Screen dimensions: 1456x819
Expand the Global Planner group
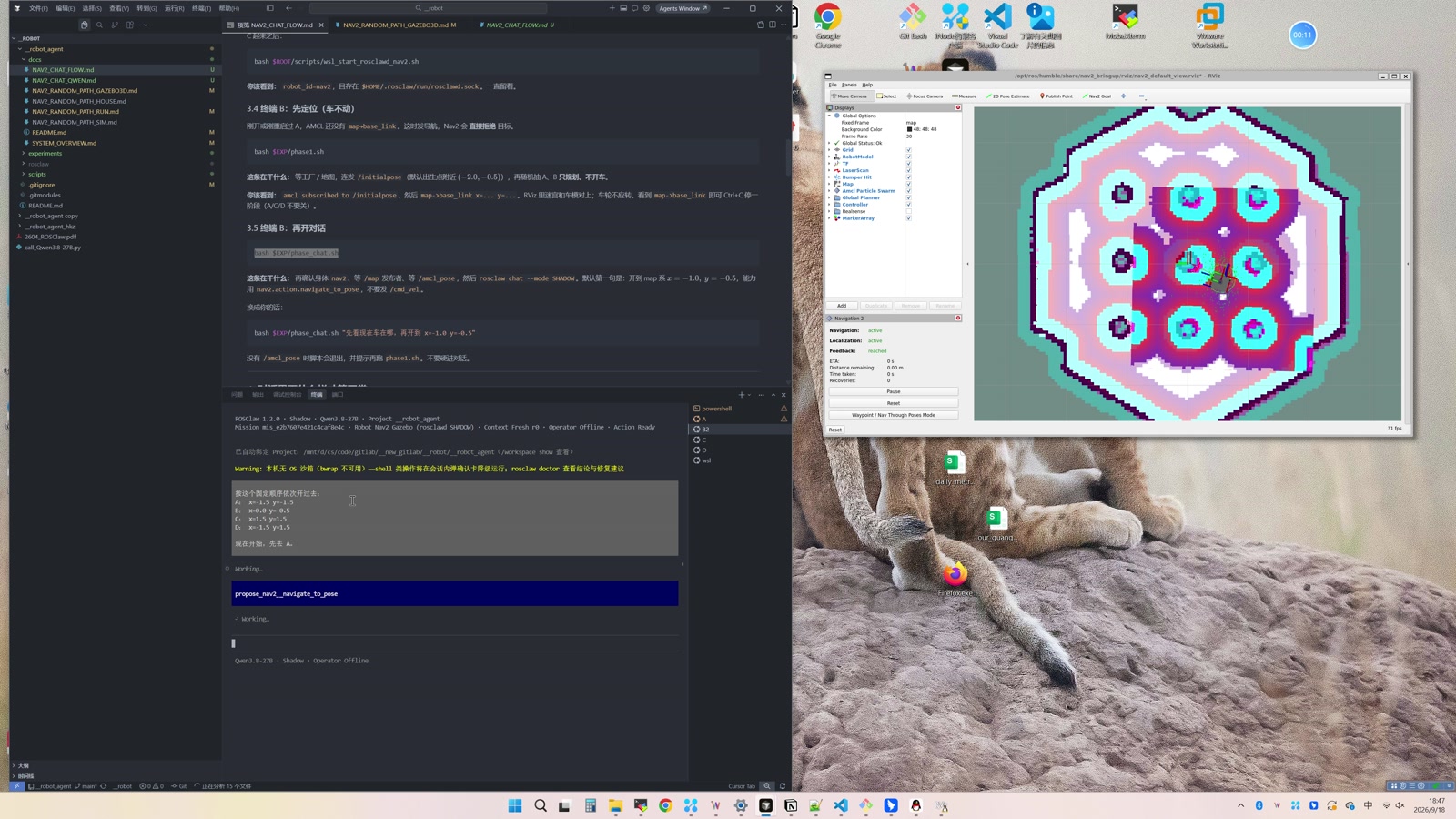[830, 197]
